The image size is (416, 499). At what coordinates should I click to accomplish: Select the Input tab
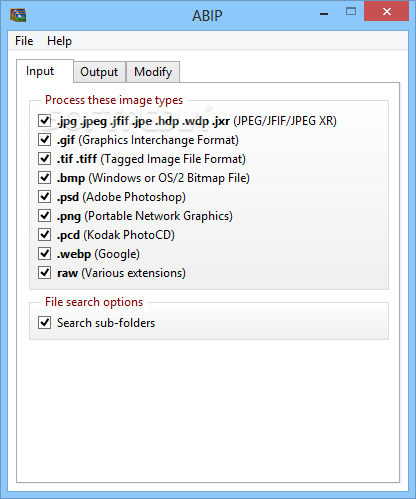point(45,71)
